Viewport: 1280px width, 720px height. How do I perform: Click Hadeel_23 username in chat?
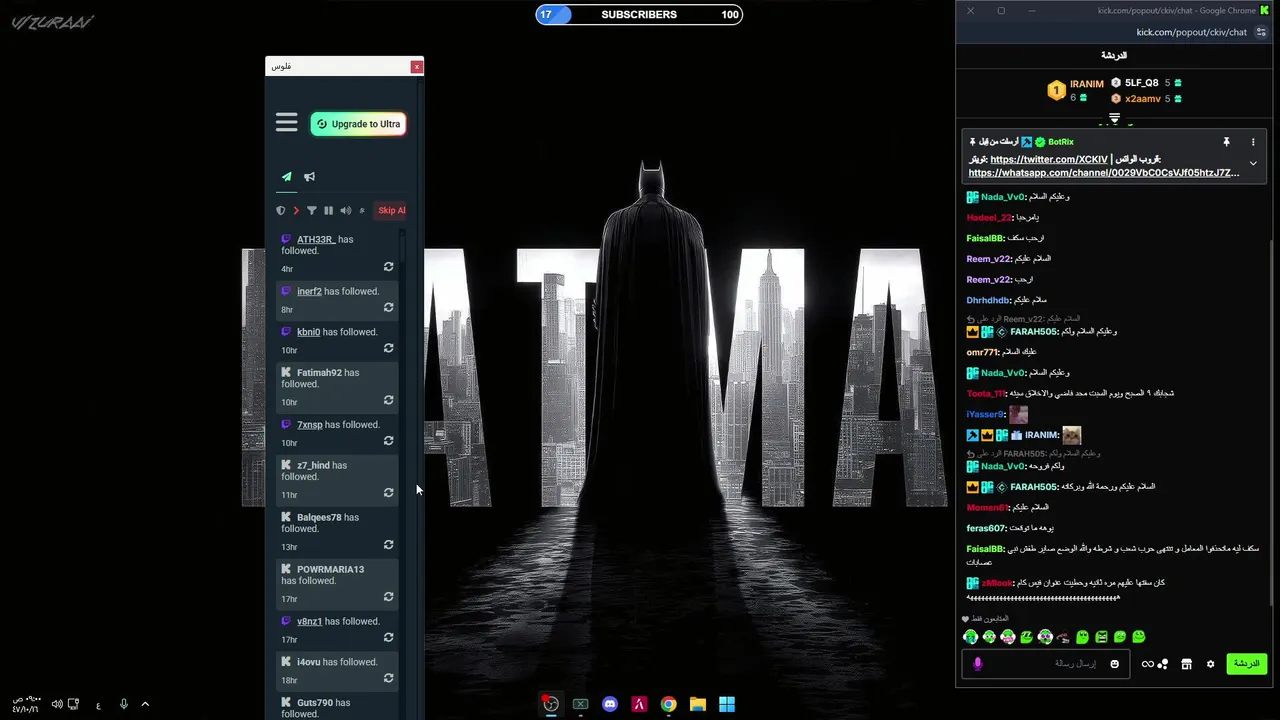click(x=989, y=218)
